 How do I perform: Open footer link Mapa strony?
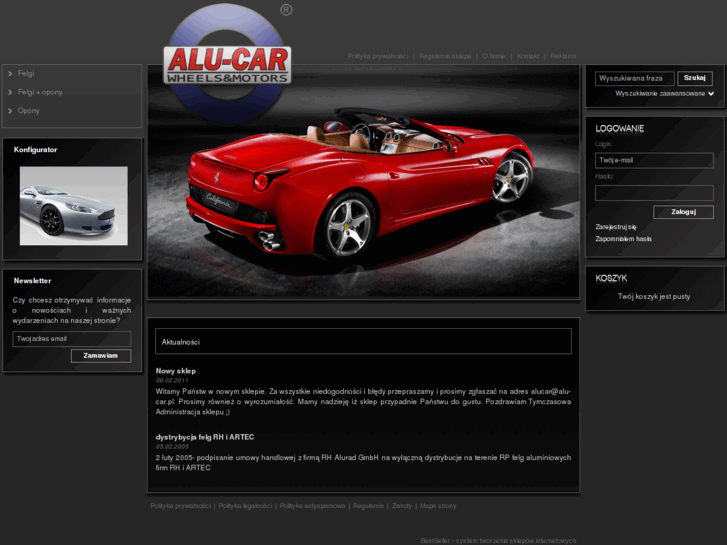[438, 506]
